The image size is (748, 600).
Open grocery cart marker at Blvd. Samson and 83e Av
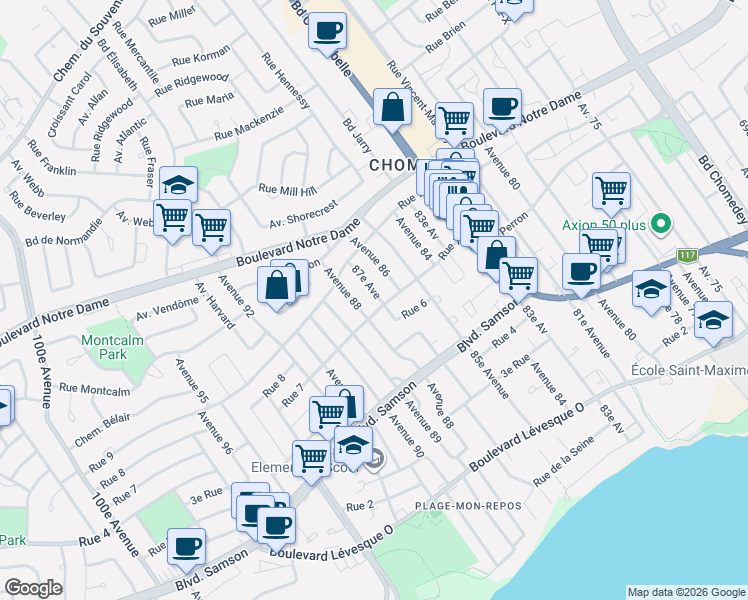click(x=518, y=277)
